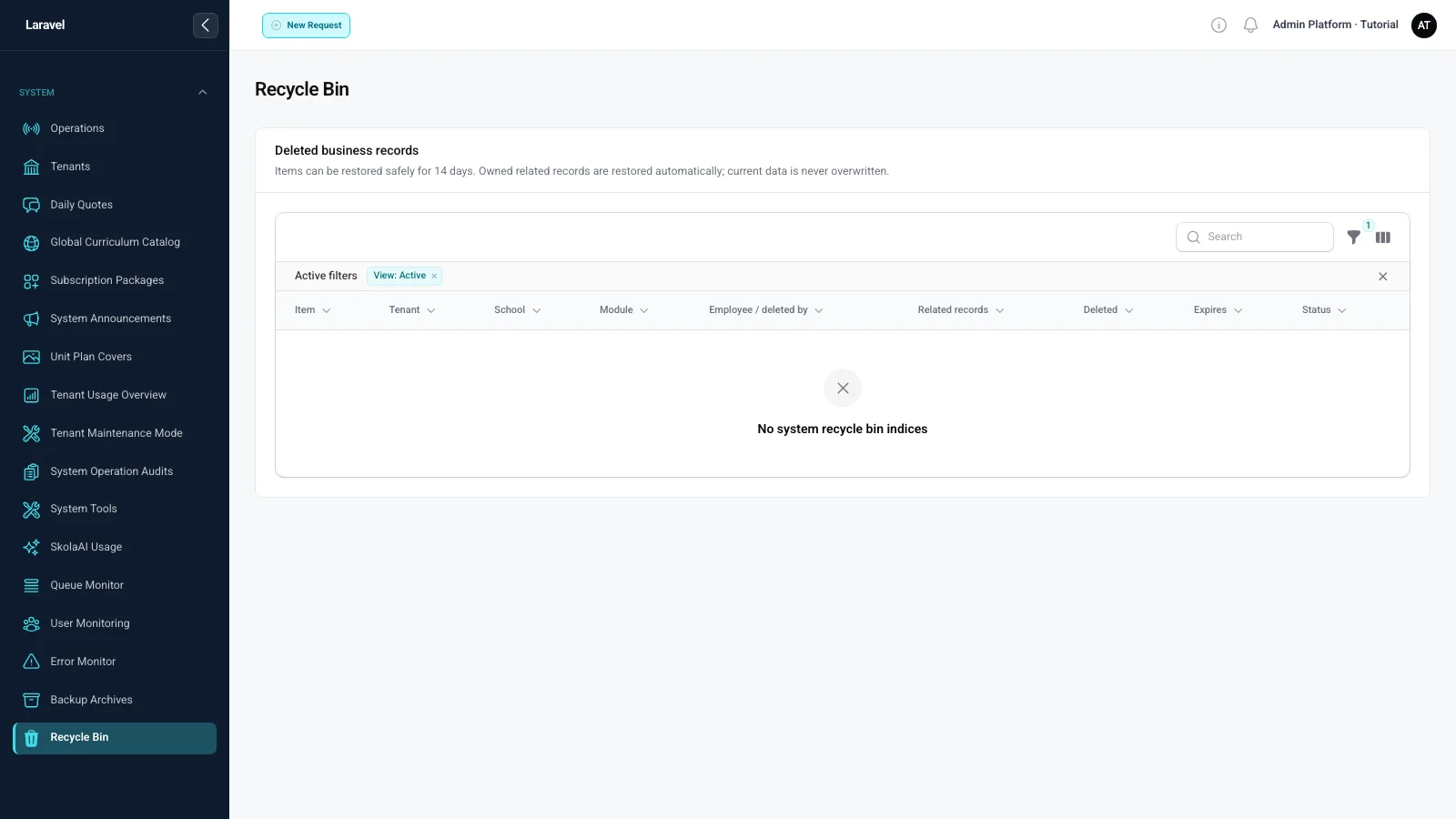Click the Tenants building icon
The image size is (1456, 819).
pos(32,167)
